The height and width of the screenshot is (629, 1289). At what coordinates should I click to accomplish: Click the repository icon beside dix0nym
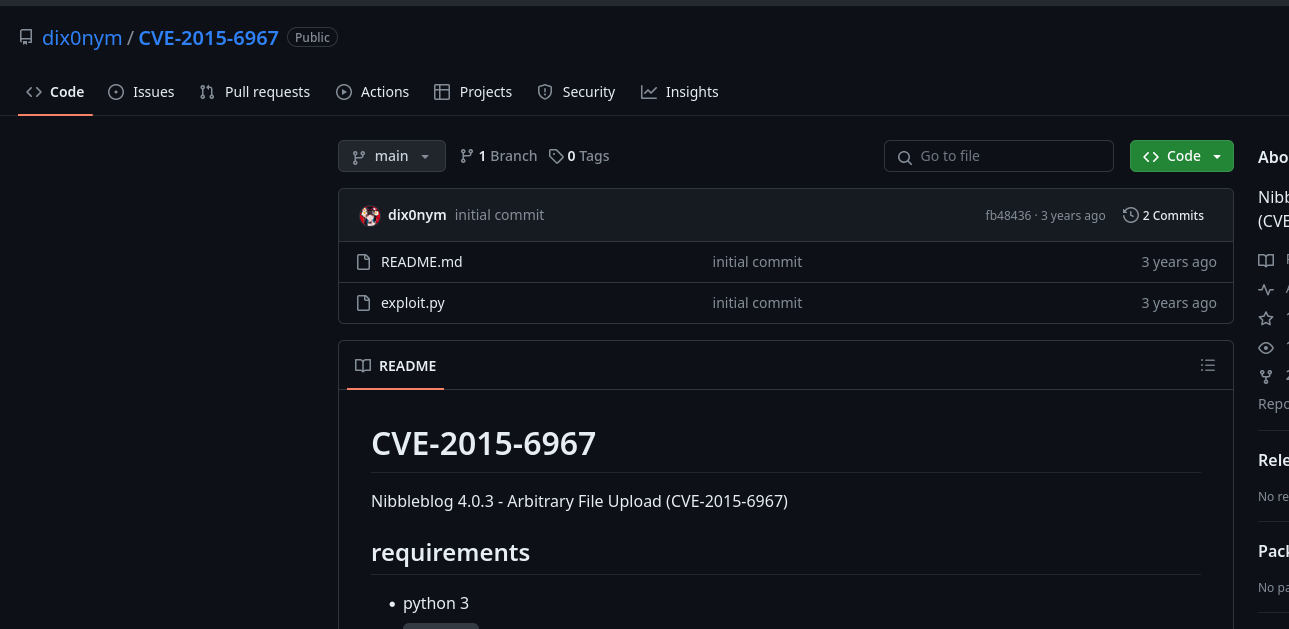pos(26,37)
